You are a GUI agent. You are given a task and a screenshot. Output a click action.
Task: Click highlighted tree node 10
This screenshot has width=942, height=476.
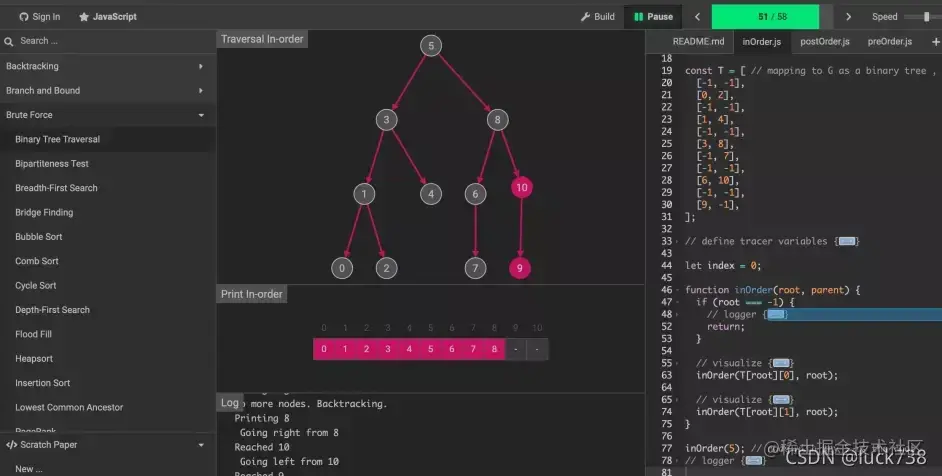[x=521, y=188]
